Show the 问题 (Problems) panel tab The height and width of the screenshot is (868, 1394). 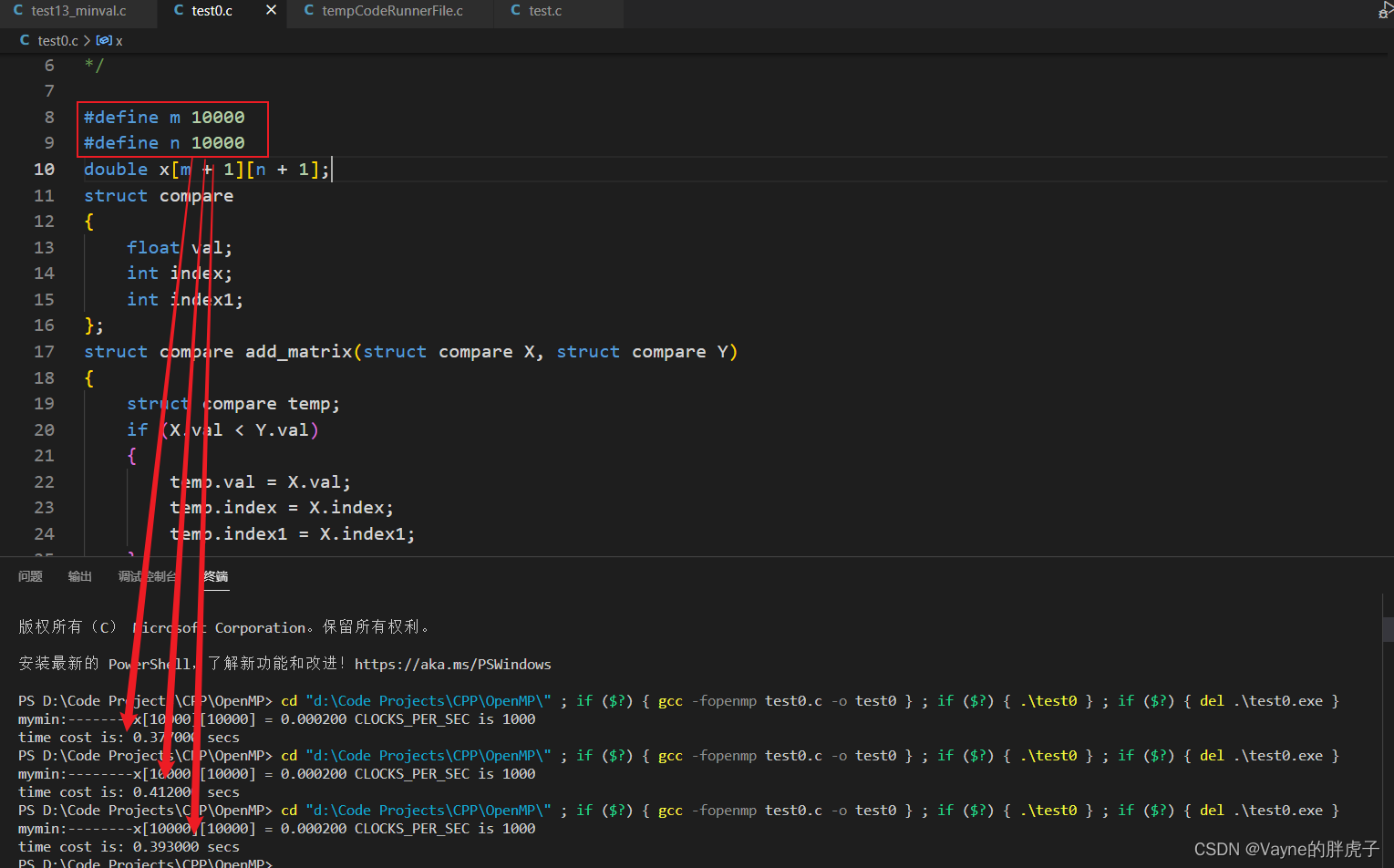click(30, 576)
